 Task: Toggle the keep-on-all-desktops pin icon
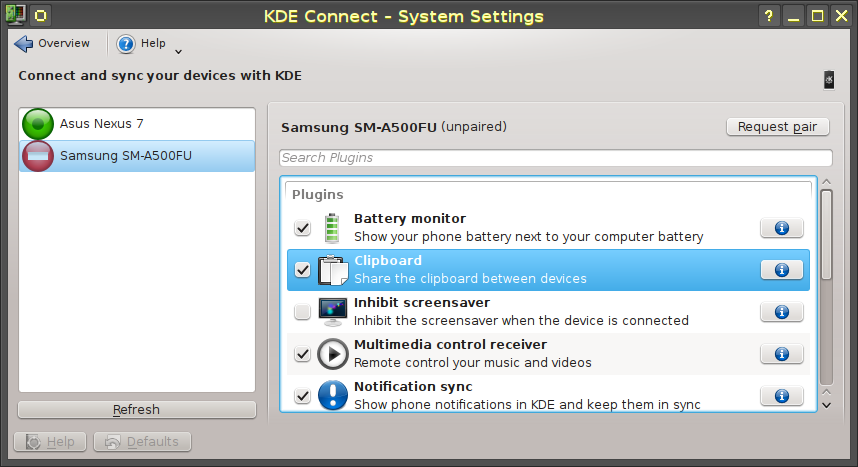coord(40,15)
